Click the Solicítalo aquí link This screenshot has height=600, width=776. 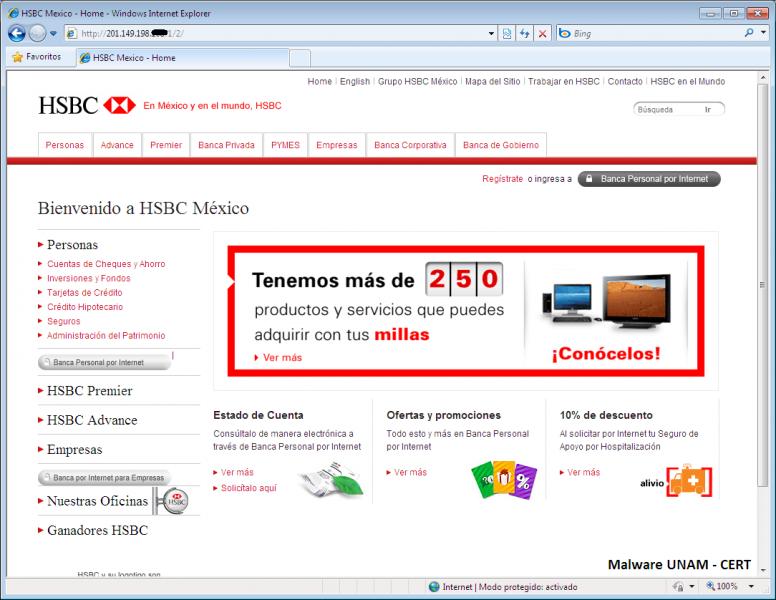(248, 488)
